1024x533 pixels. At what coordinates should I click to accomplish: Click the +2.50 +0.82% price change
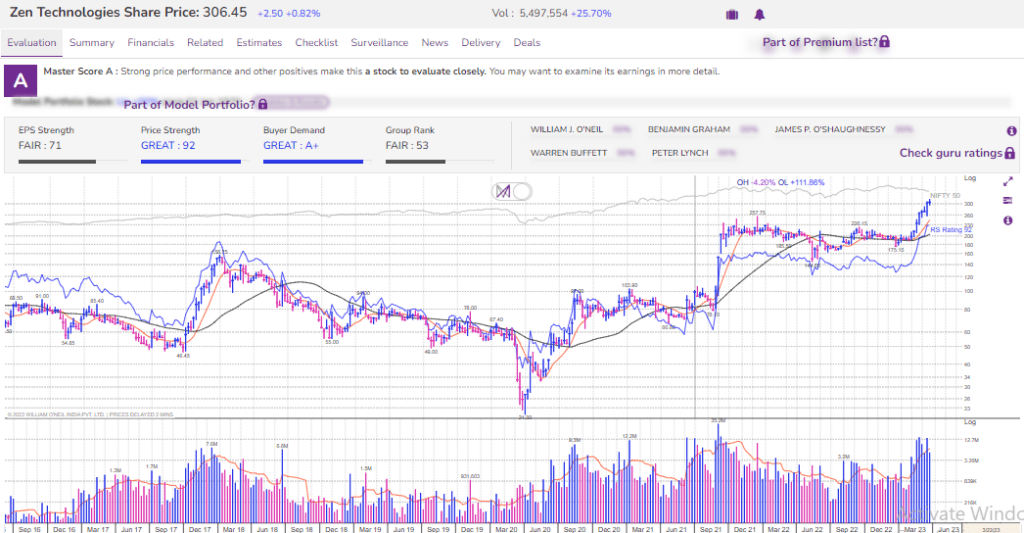click(289, 14)
